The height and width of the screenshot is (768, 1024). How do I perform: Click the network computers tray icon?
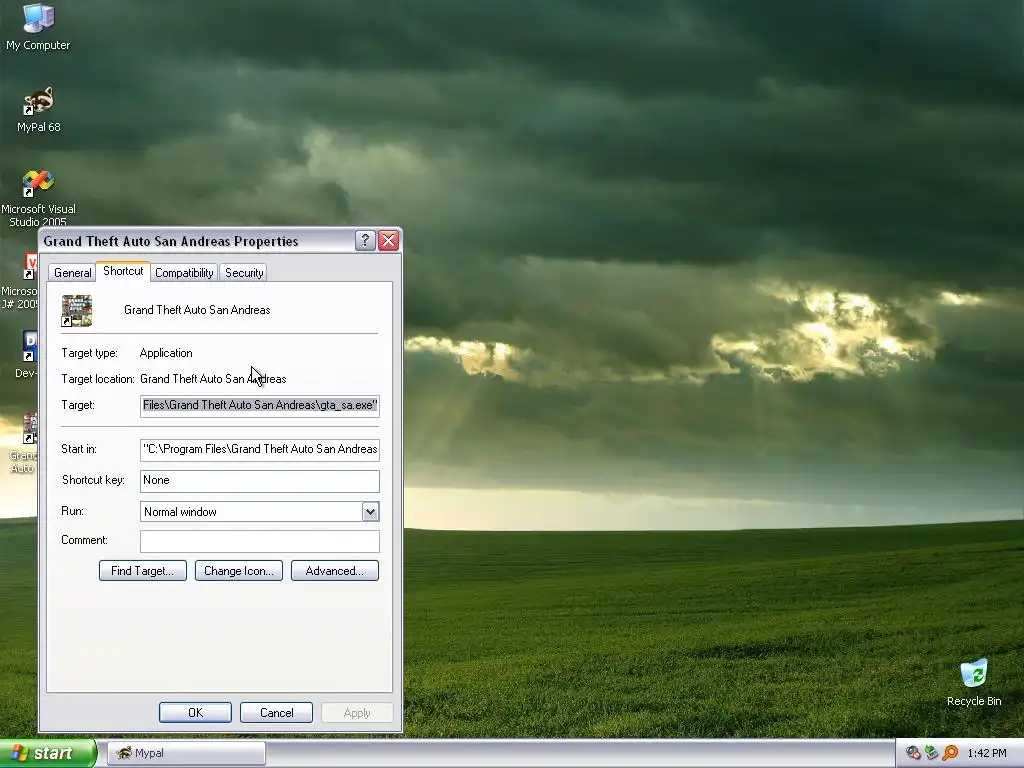[x=931, y=753]
